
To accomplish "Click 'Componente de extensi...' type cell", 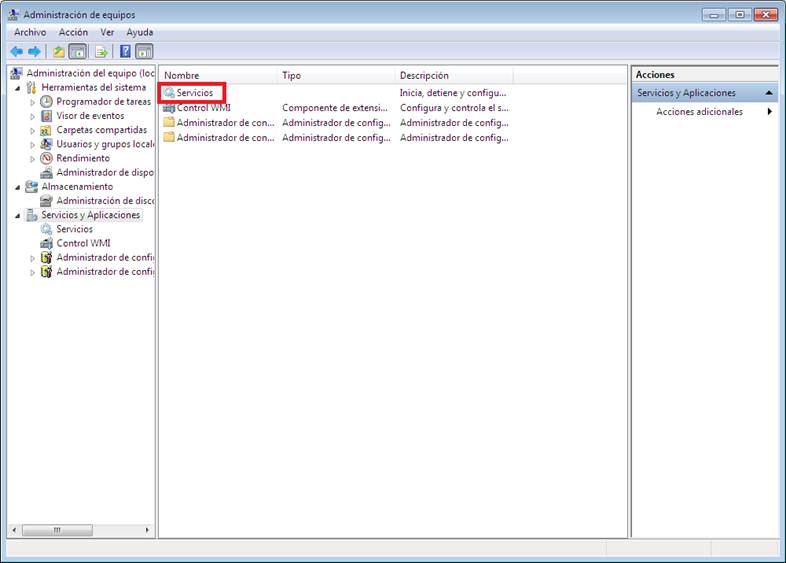I will pyautogui.click(x=335, y=108).
